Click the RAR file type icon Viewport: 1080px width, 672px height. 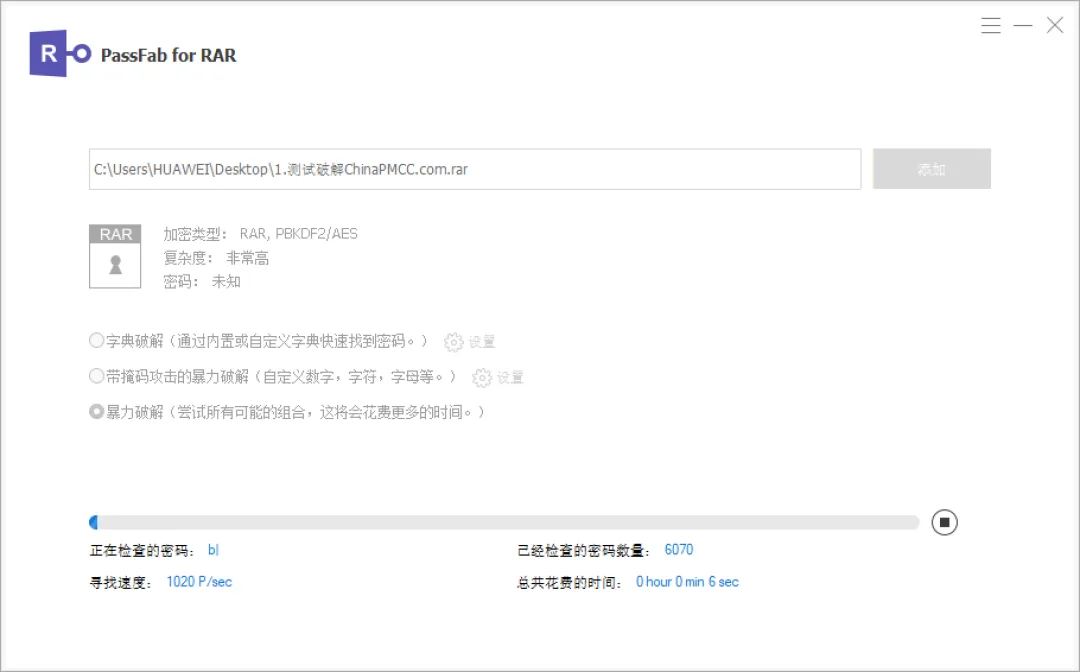click(x=115, y=256)
